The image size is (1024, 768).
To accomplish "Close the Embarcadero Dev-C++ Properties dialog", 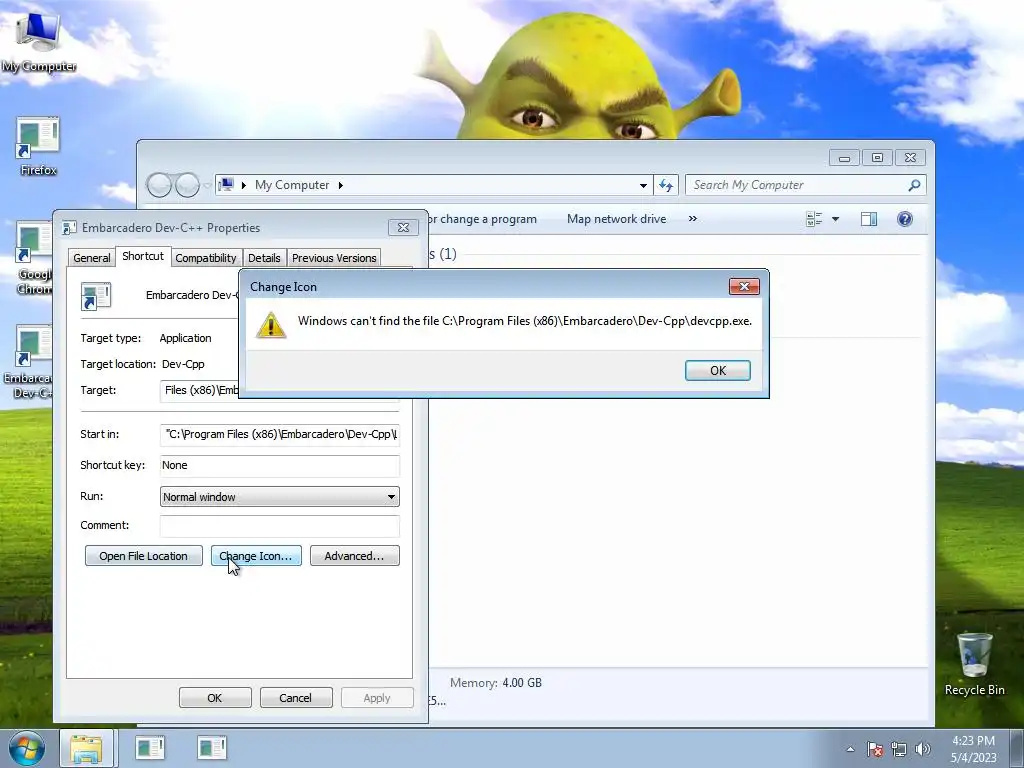I will [x=403, y=227].
